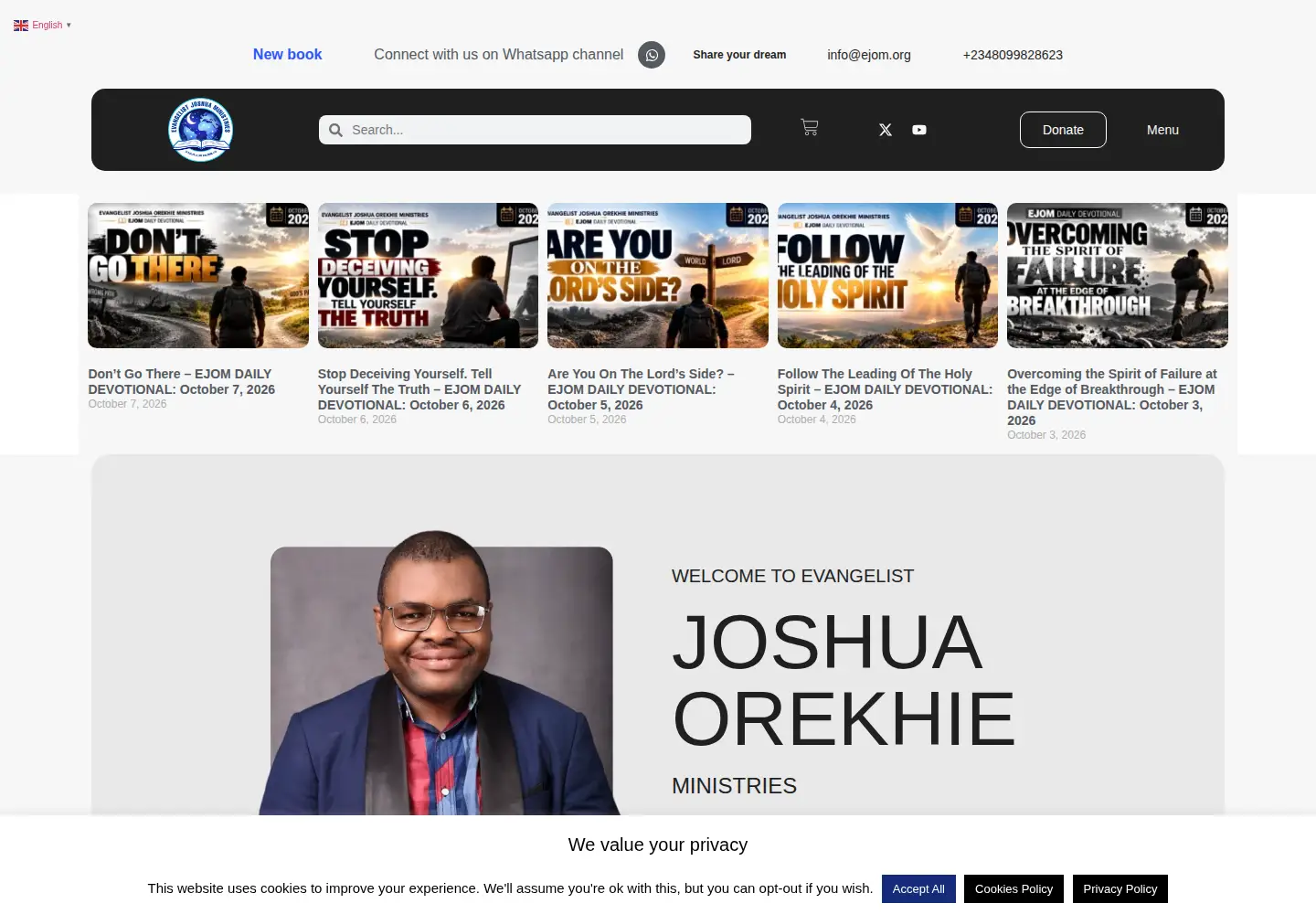Open the Privacy Policy button

1120,888
